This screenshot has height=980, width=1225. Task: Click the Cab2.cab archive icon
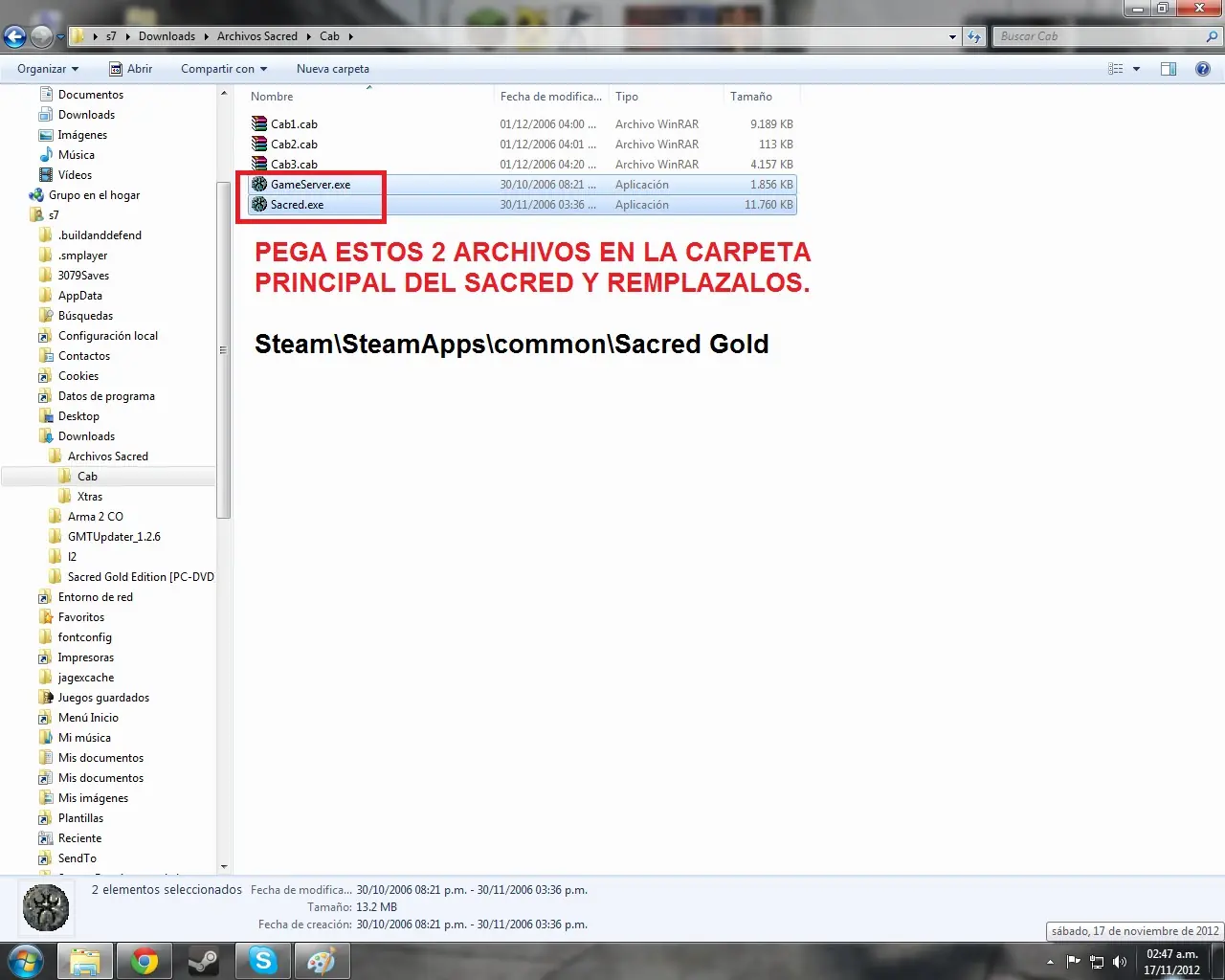pos(259,145)
